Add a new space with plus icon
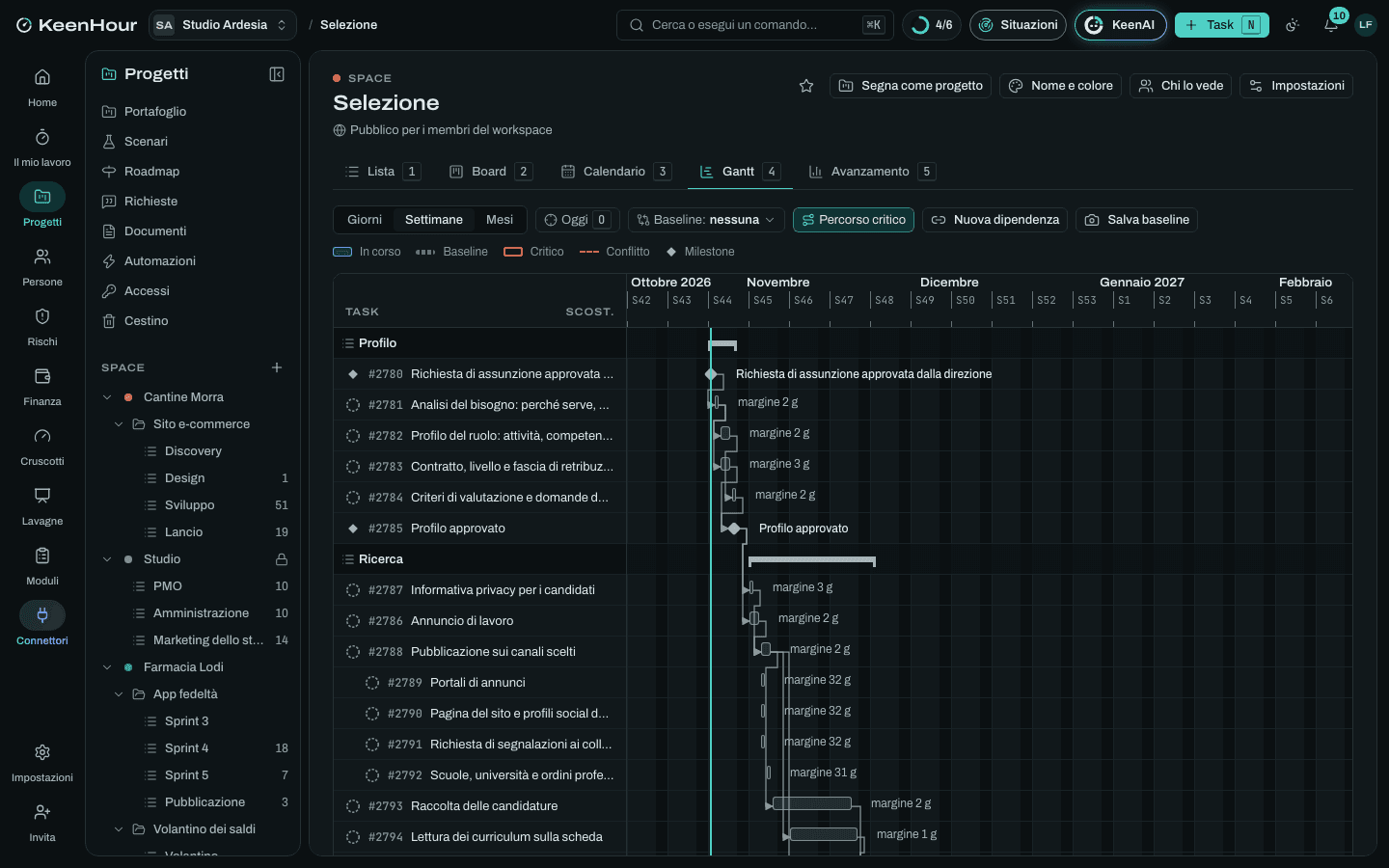 coord(277,367)
